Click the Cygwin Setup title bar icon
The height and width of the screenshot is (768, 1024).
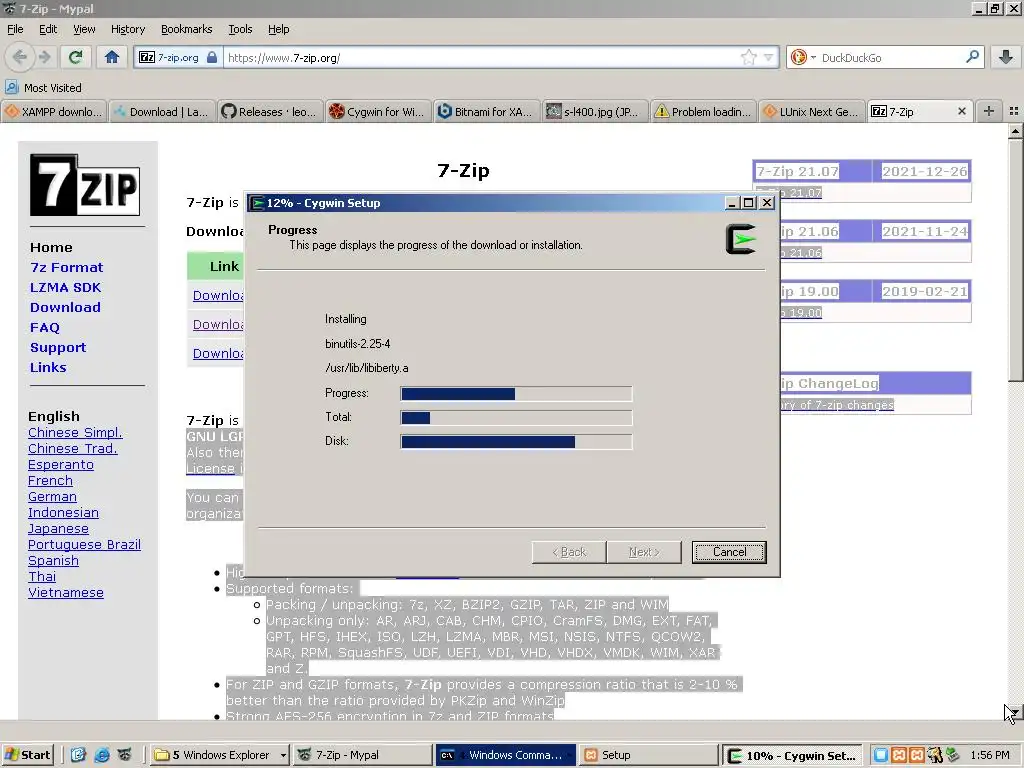[x=257, y=203]
